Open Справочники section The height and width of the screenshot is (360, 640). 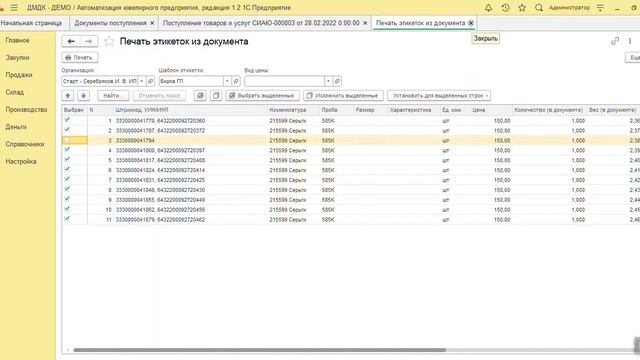25,144
